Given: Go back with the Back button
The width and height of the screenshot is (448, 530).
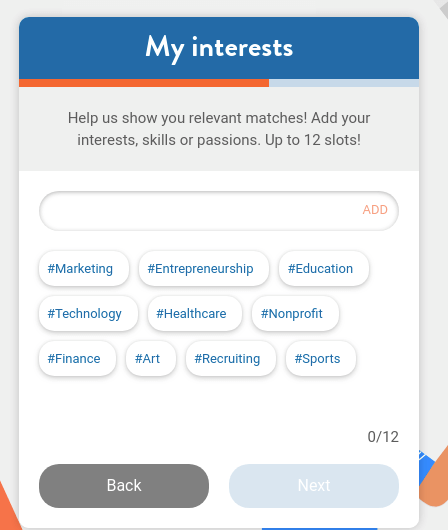Looking at the screenshot, I should point(124,486).
